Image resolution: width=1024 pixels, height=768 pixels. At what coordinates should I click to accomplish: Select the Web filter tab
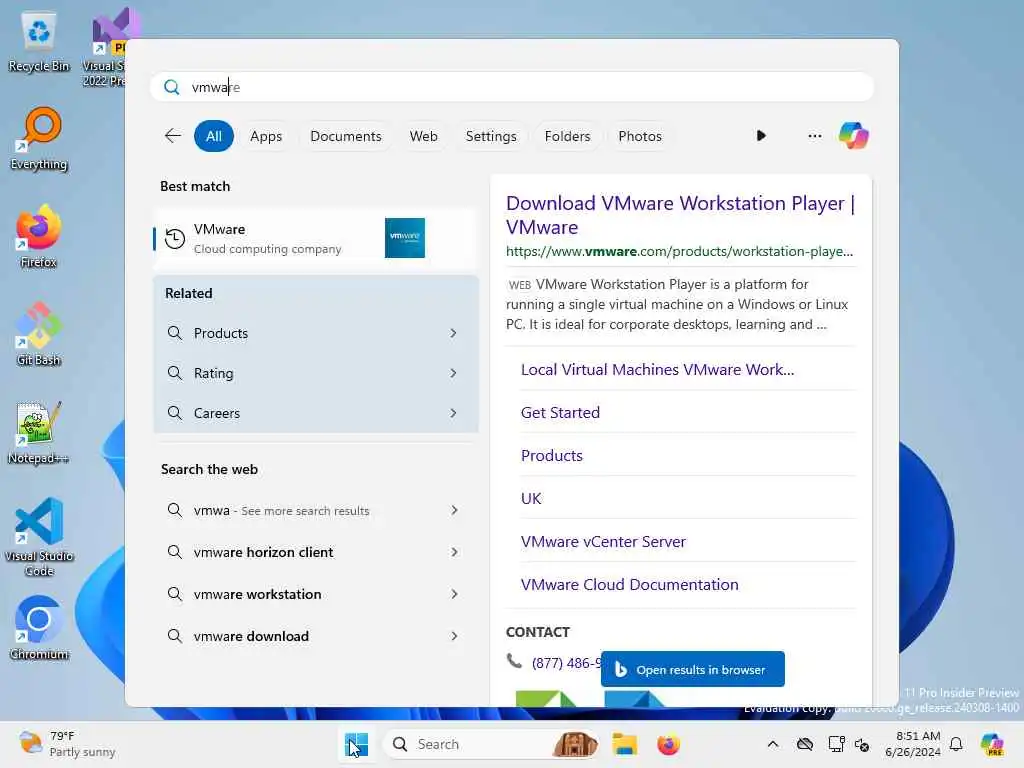423,136
